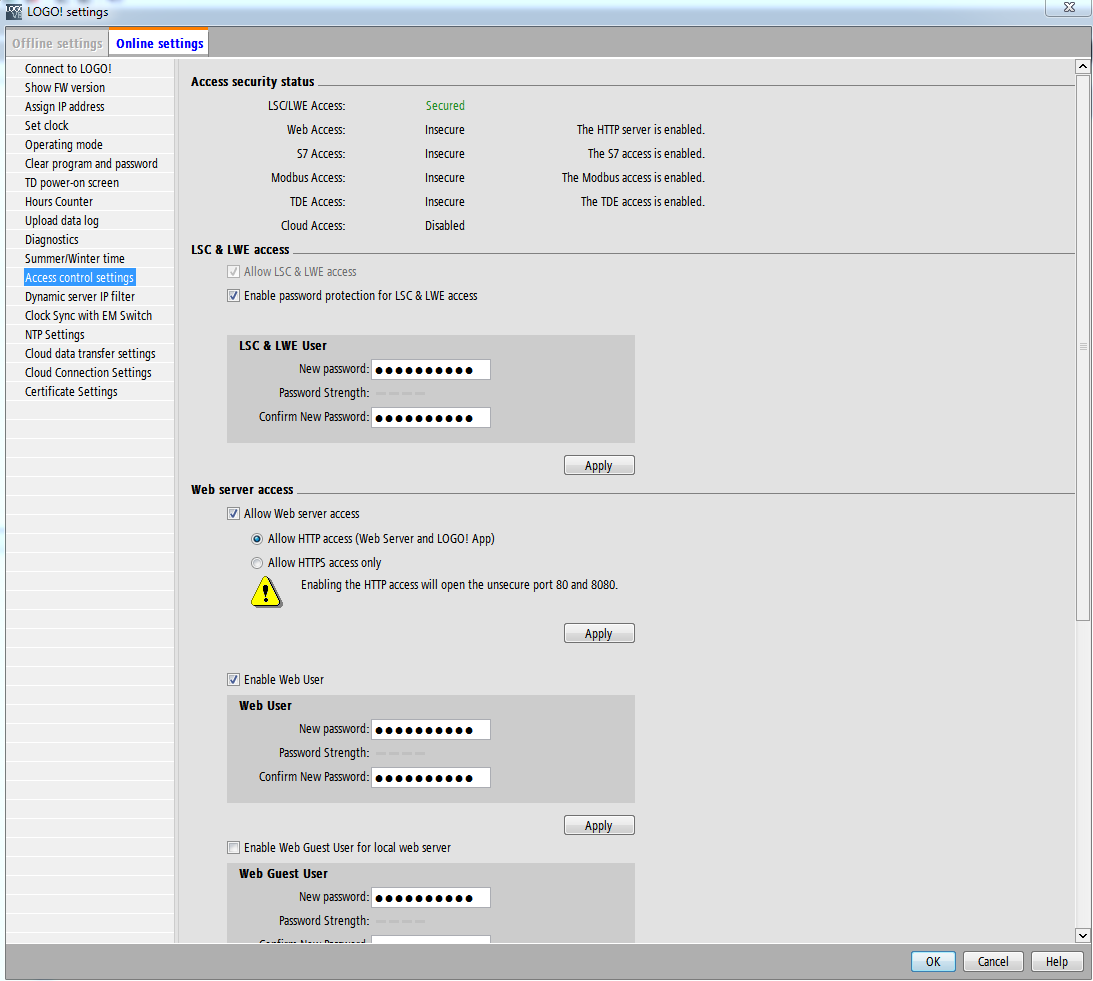Viewport: 1093px width, 981px height.
Task: Select Allow HTTP access radio button
Action: pyautogui.click(x=257, y=539)
